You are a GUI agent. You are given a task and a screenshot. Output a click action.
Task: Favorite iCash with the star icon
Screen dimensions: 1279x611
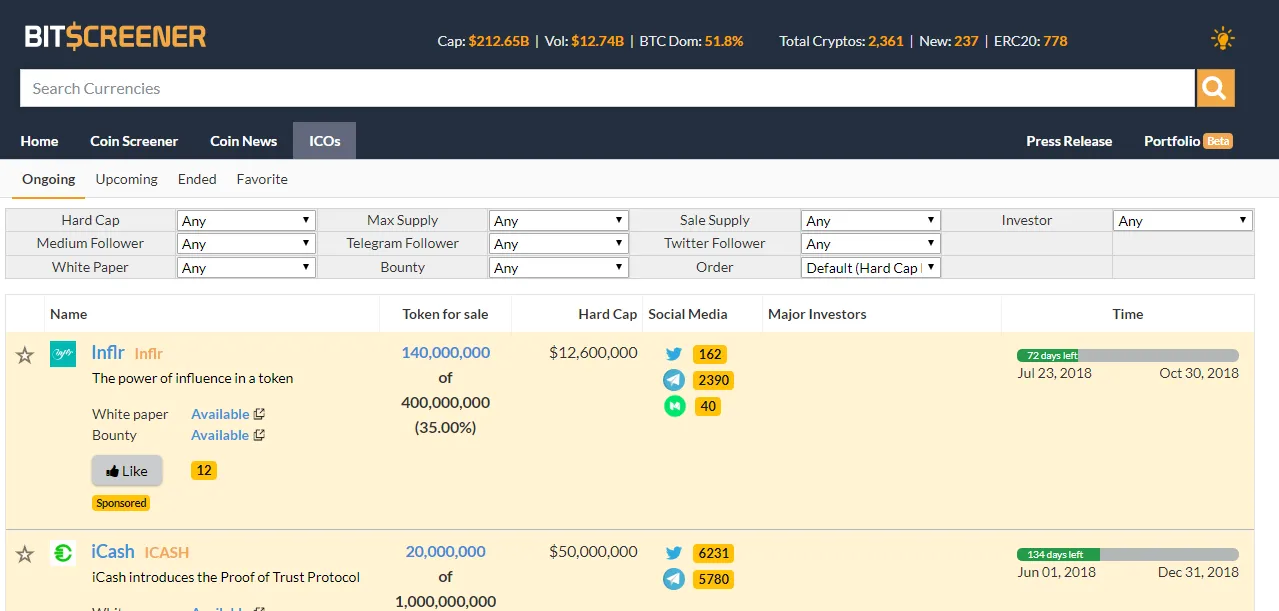(25, 553)
